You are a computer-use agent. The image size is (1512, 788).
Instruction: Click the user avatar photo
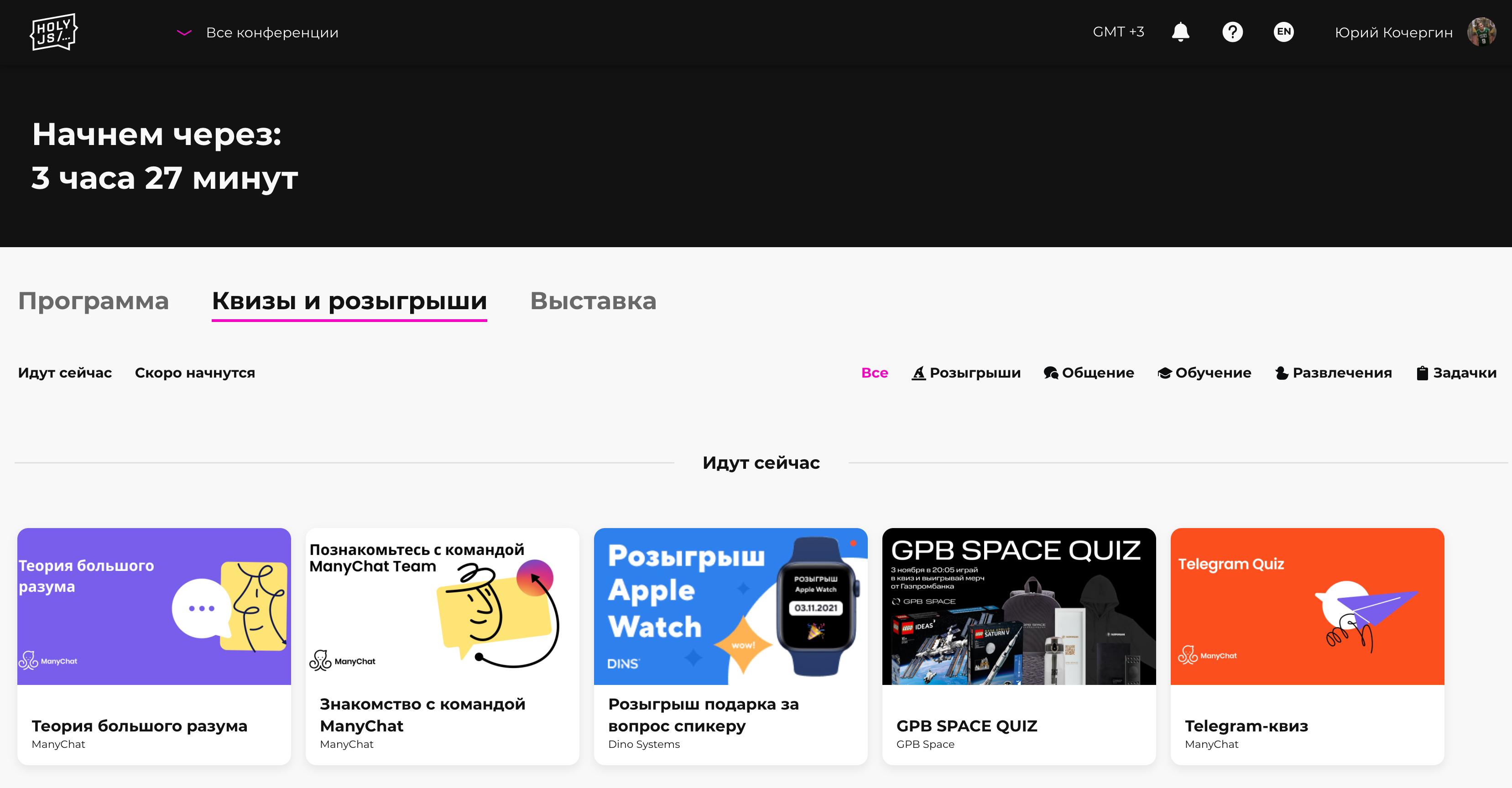[1481, 31]
